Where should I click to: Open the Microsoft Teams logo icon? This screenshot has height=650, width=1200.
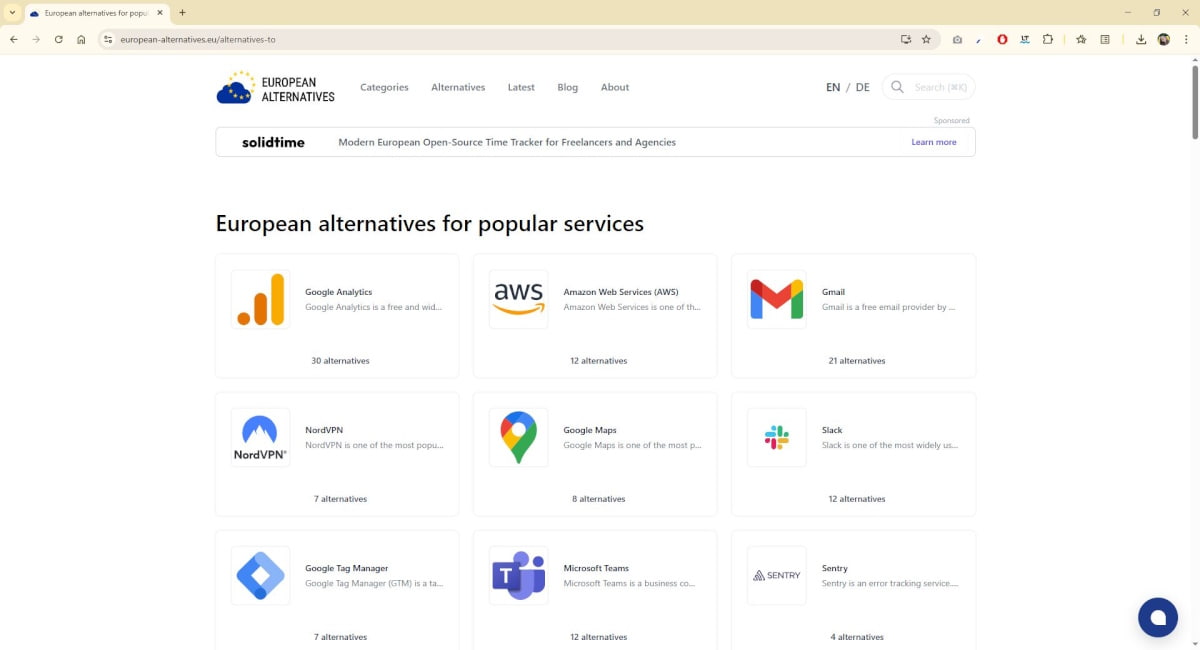tap(518, 575)
